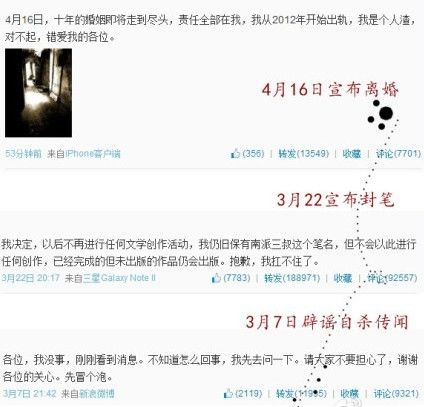The height and width of the screenshot is (407, 424).
Task: Click 转发(188971) on the March 22 post
Action: click(292, 278)
